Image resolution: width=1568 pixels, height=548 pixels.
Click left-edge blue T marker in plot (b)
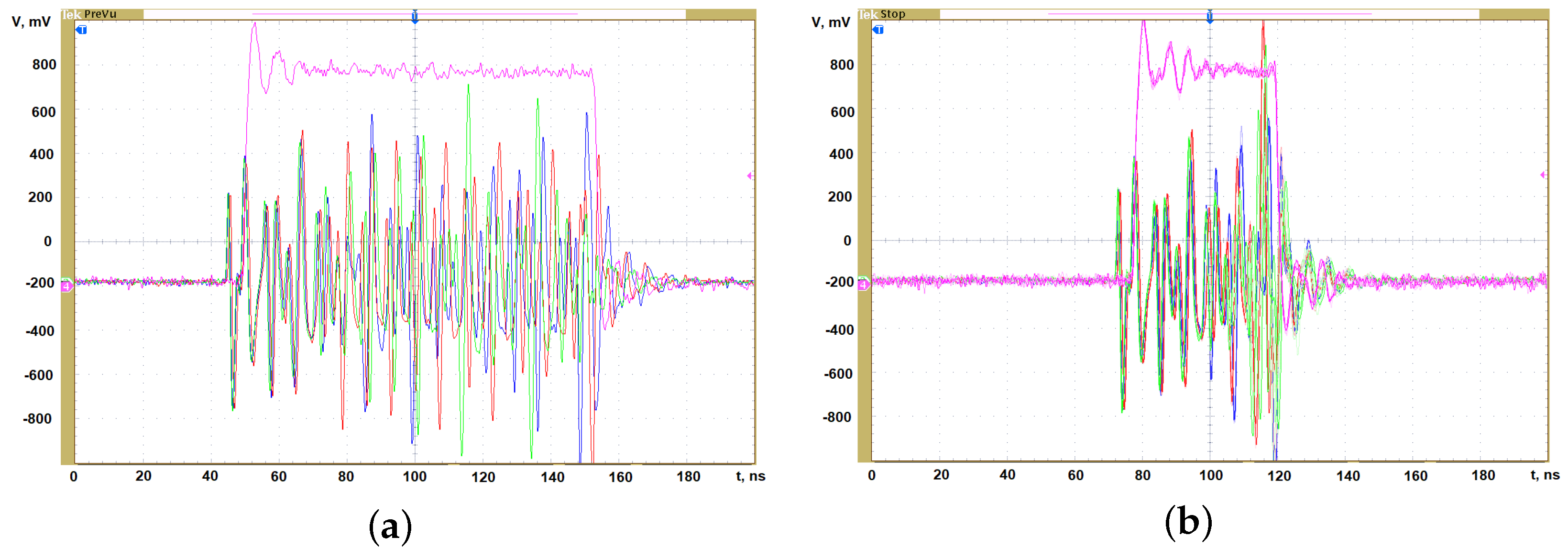878,29
